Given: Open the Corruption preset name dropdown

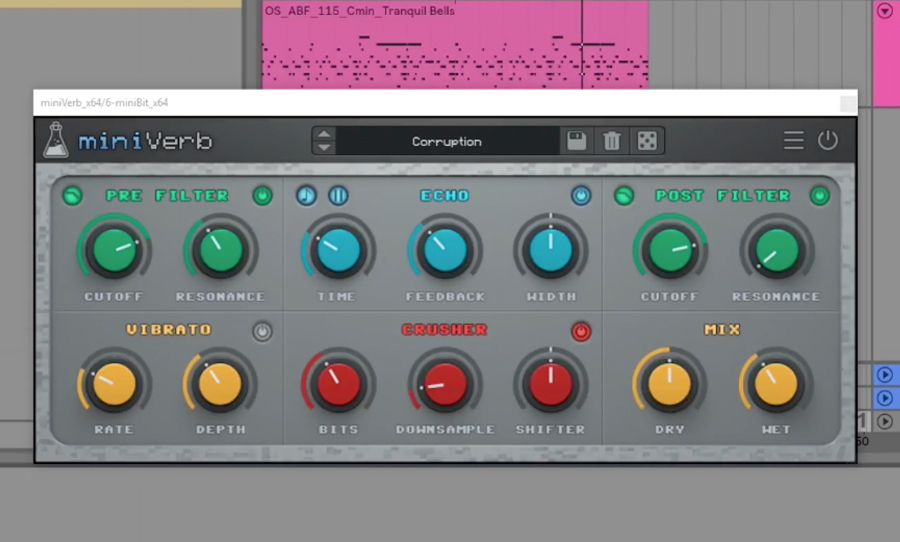Looking at the screenshot, I should pos(447,141).
